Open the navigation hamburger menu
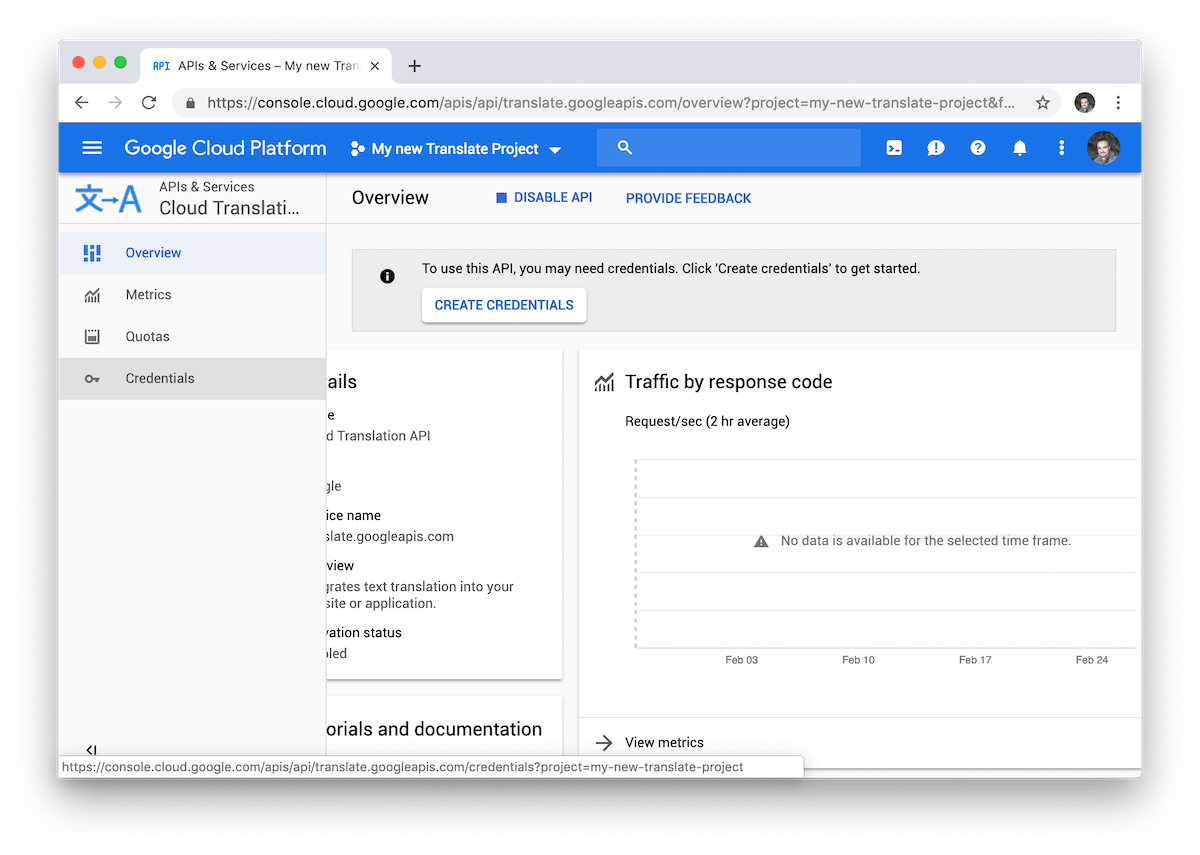The width and height of the screenshot is (1200, 855). [91, 147]
